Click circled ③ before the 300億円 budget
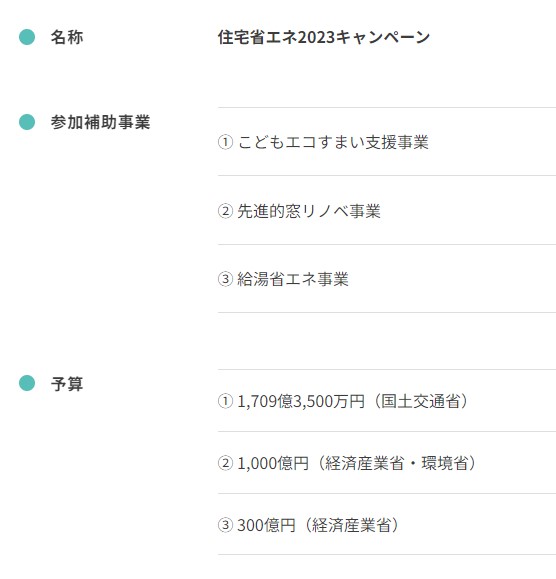Viewport: 556px width, 579px height. pyautogui.click(x=225, y=525)
